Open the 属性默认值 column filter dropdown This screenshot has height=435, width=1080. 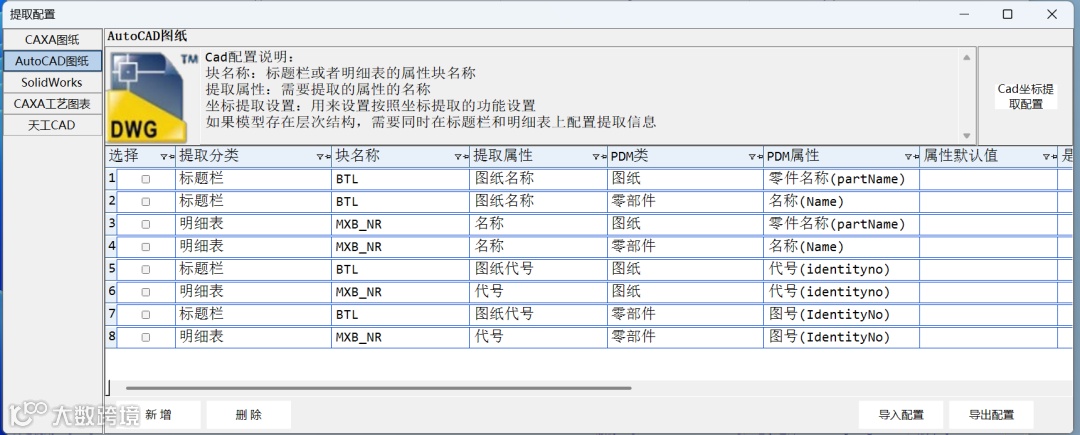pos(1048,157)
